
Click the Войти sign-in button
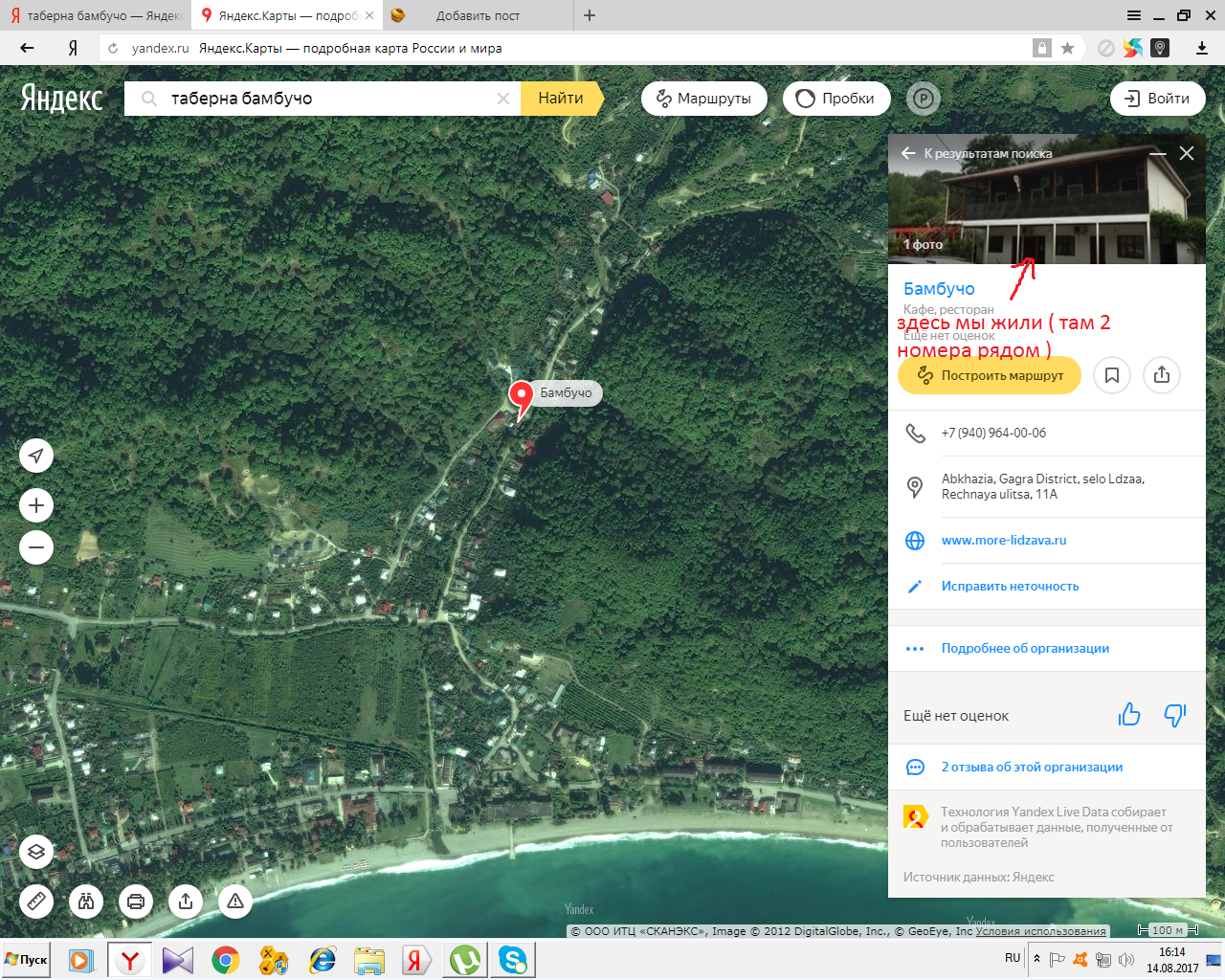coord(1157,99)
